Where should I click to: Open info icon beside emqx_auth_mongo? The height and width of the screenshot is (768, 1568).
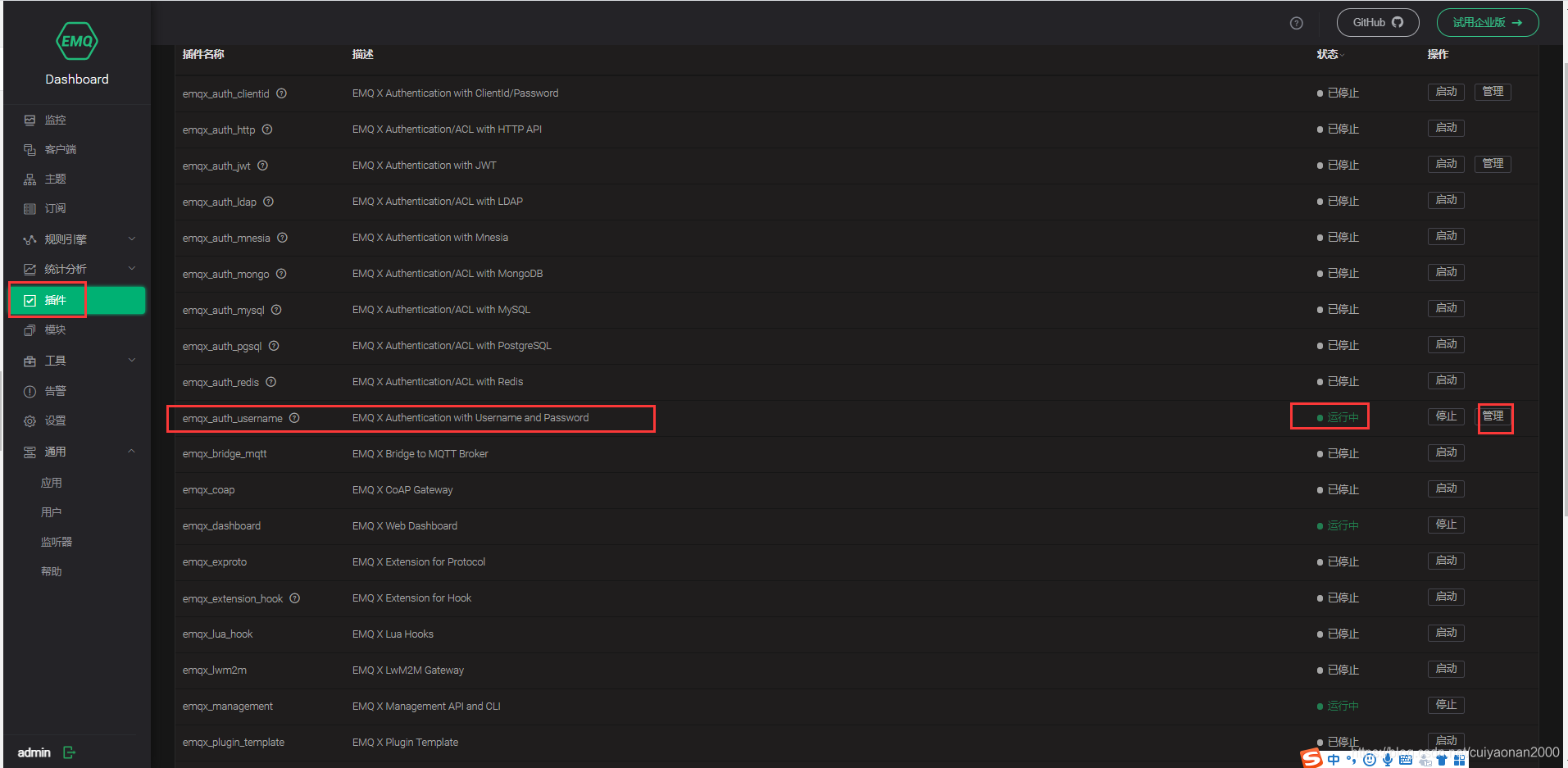pyautogui.click(x=281, y=274)
